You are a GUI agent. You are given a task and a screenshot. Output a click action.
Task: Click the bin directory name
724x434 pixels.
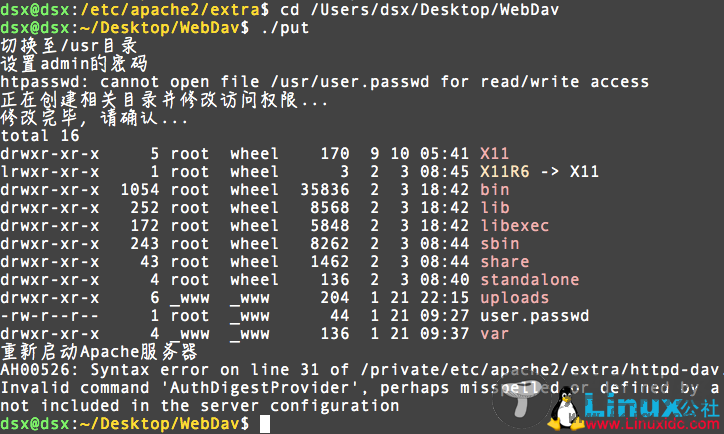coord(495,189)
